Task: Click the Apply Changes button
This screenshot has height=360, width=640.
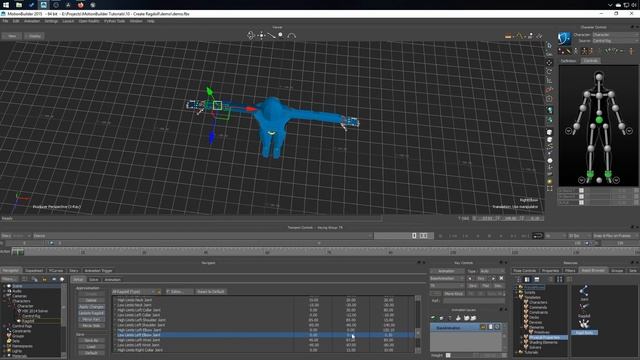Action: pyautogui.click(x=91, y=307)
